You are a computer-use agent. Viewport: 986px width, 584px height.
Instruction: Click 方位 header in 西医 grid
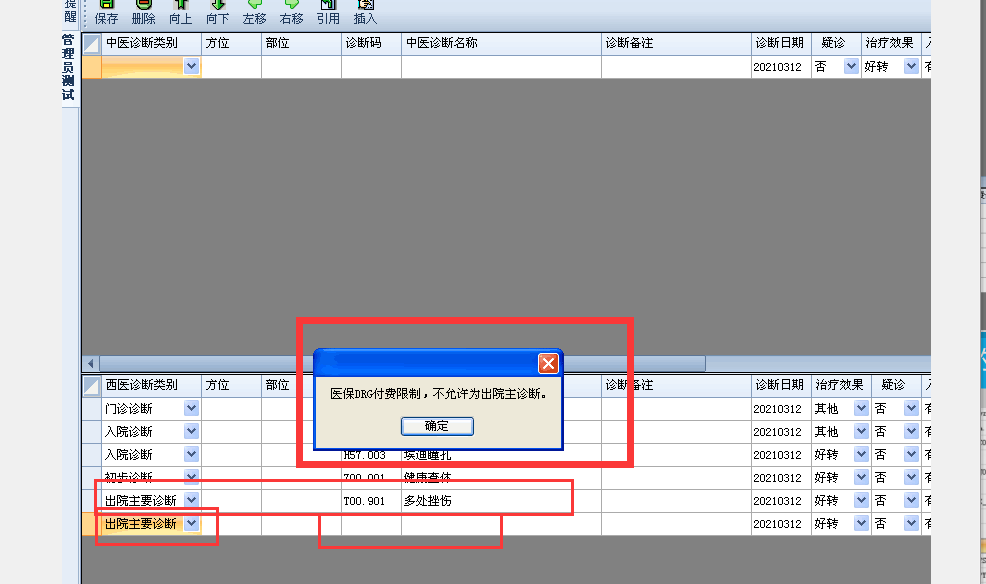(231, 385)
